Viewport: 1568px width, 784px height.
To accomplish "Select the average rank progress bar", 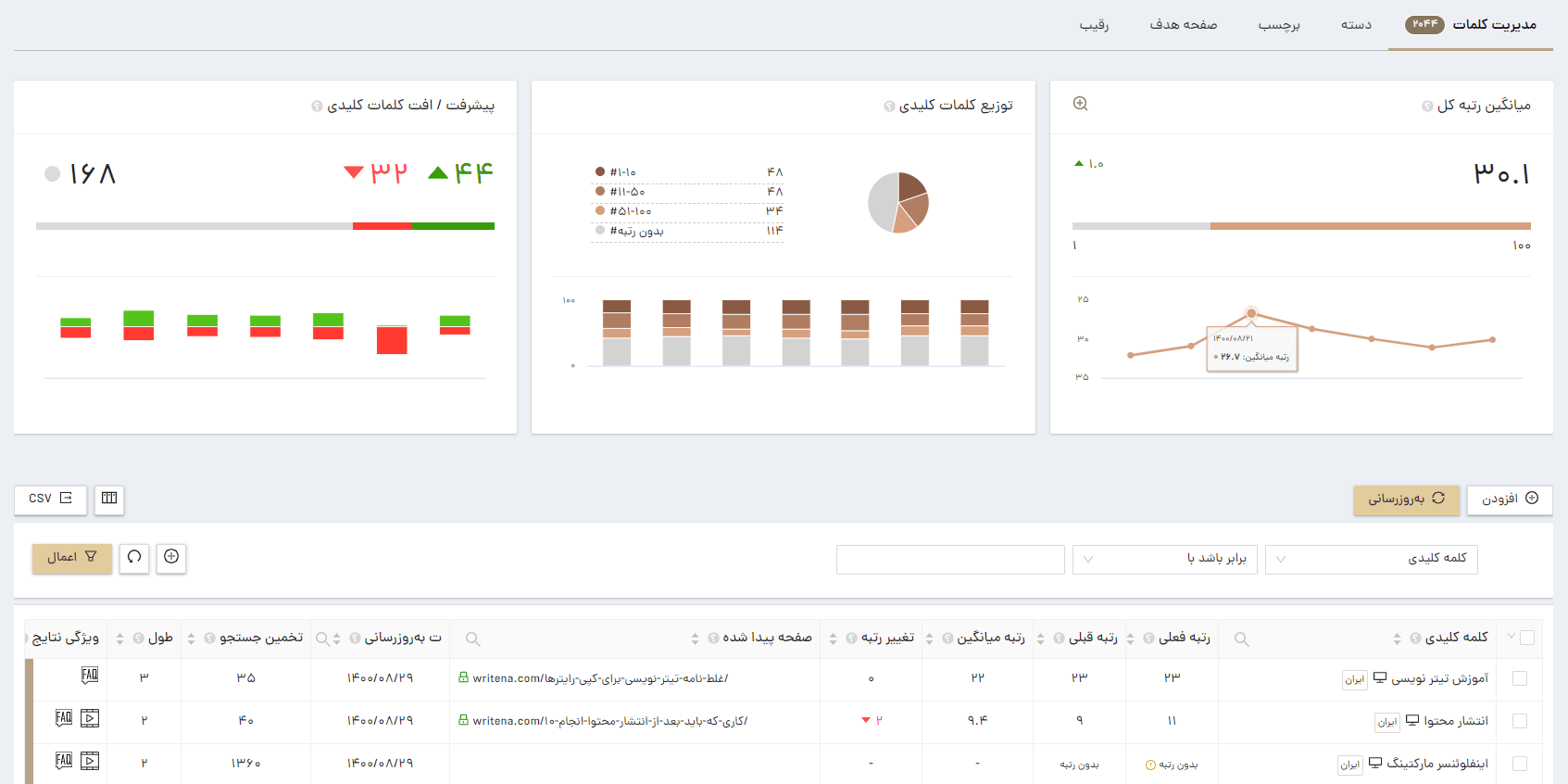I will 1301,226.
